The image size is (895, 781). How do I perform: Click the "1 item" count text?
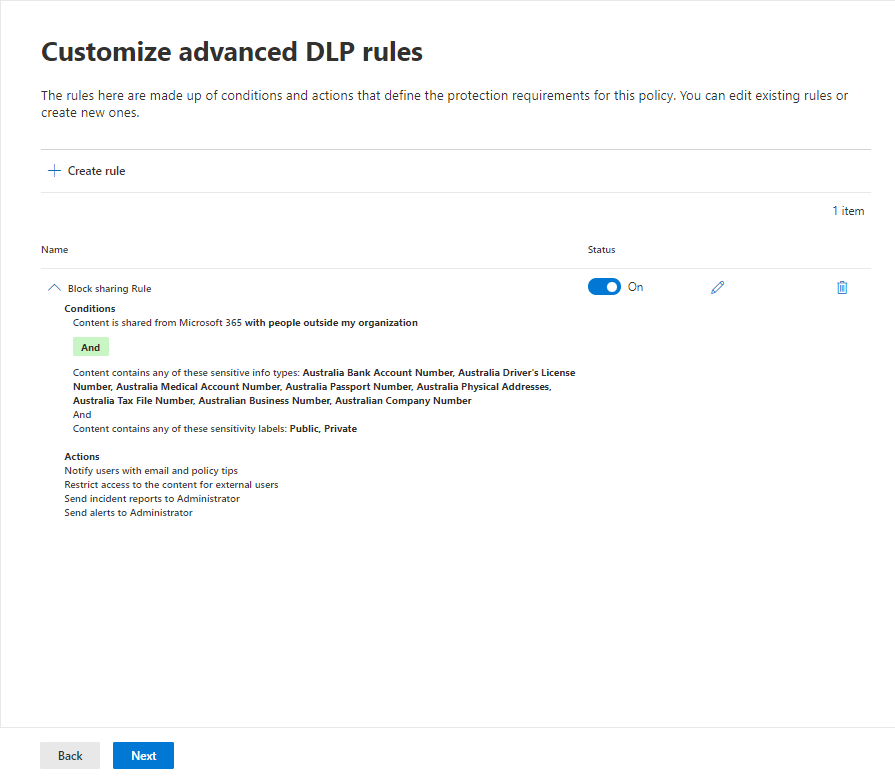click(x=848, y=211)
